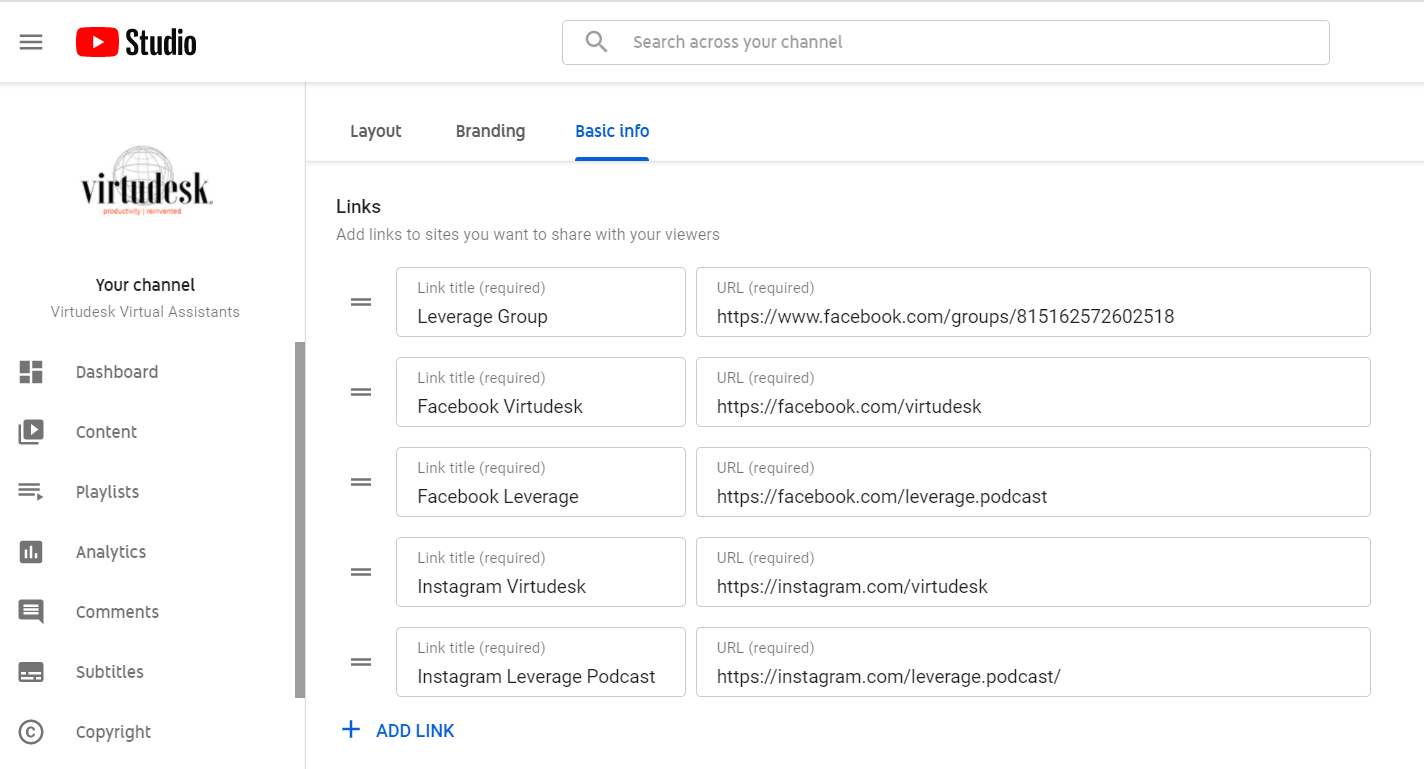Image resolution: width=1424 pixels, height=769 pixels.
Task: Select the Basic info tab
Action: [612, 131]
